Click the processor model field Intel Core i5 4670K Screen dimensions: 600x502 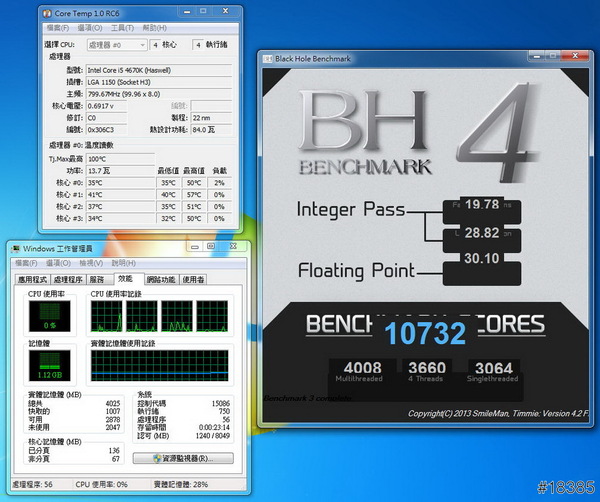(159, 70)
